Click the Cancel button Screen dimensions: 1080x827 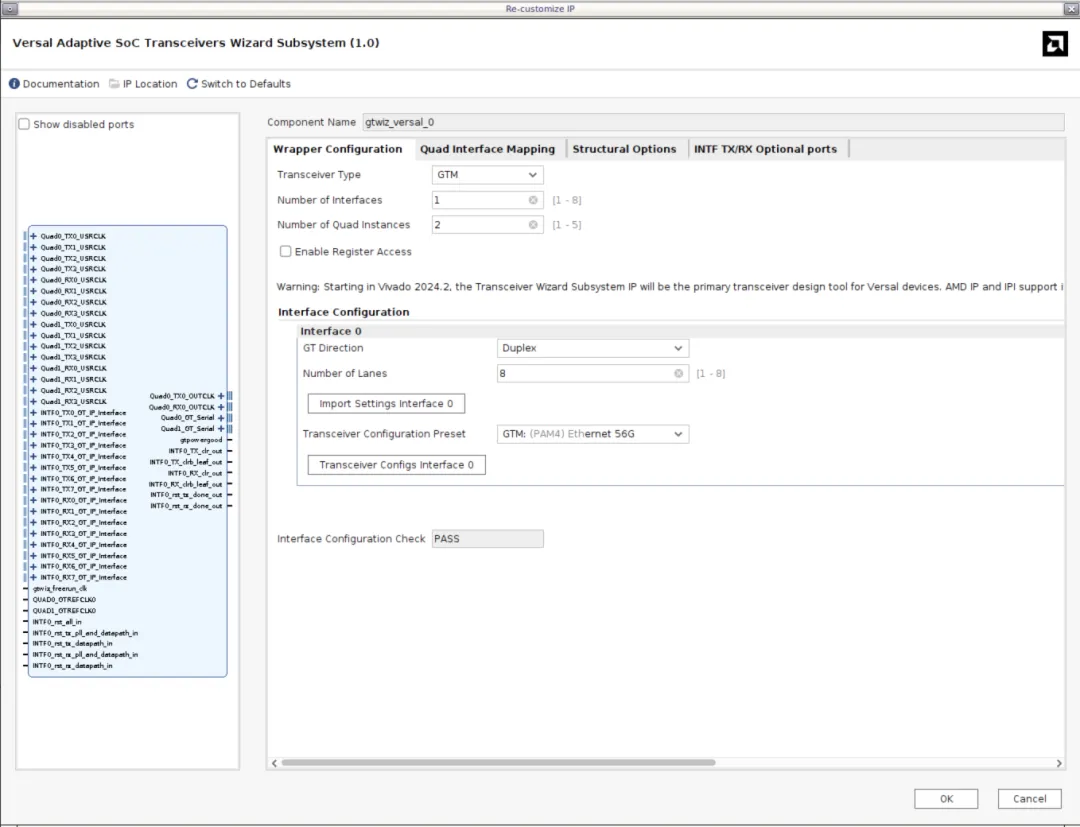pos(1030,799)
